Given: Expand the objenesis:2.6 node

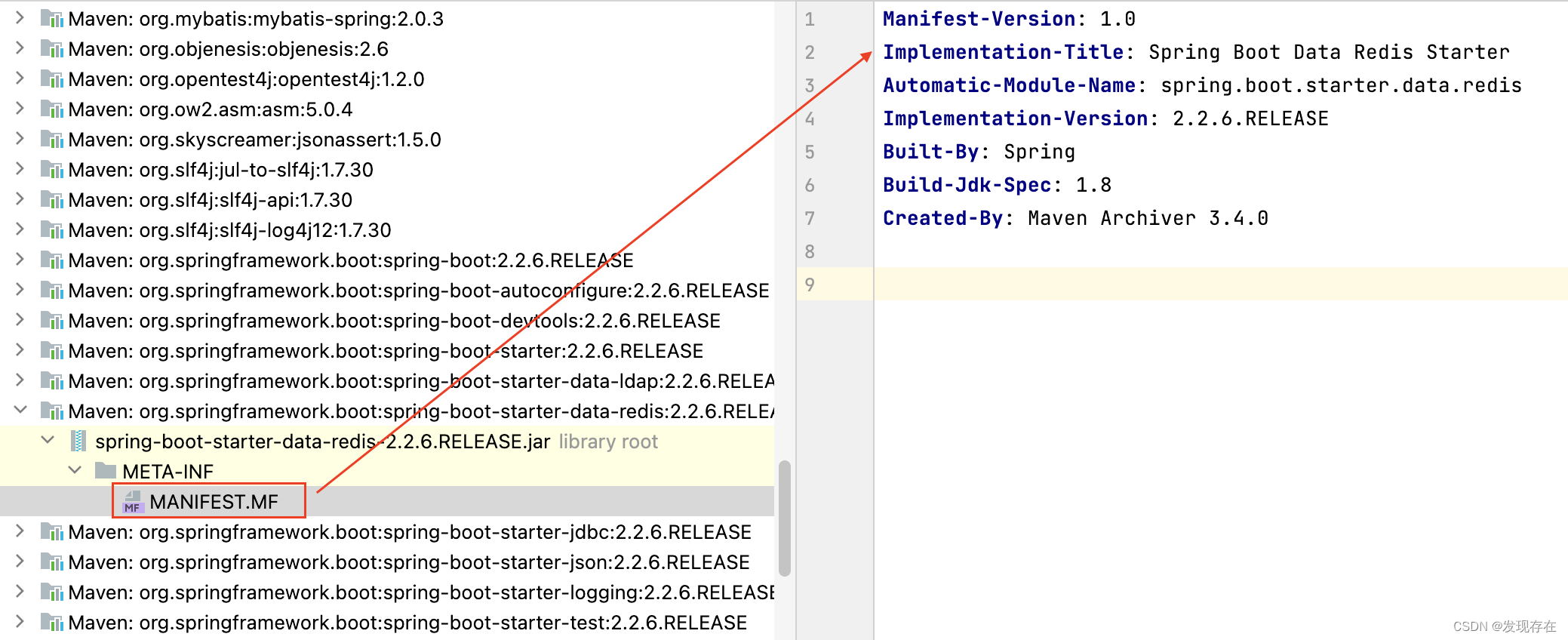Looking at the screenshot, I should pos(20,48).
